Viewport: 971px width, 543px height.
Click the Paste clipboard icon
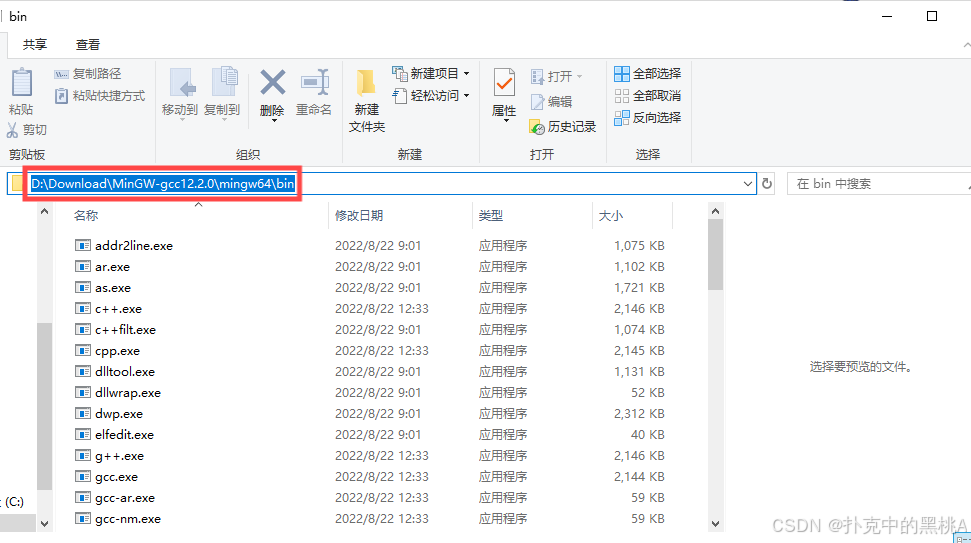pyautogui.click(x=22, y=83)
